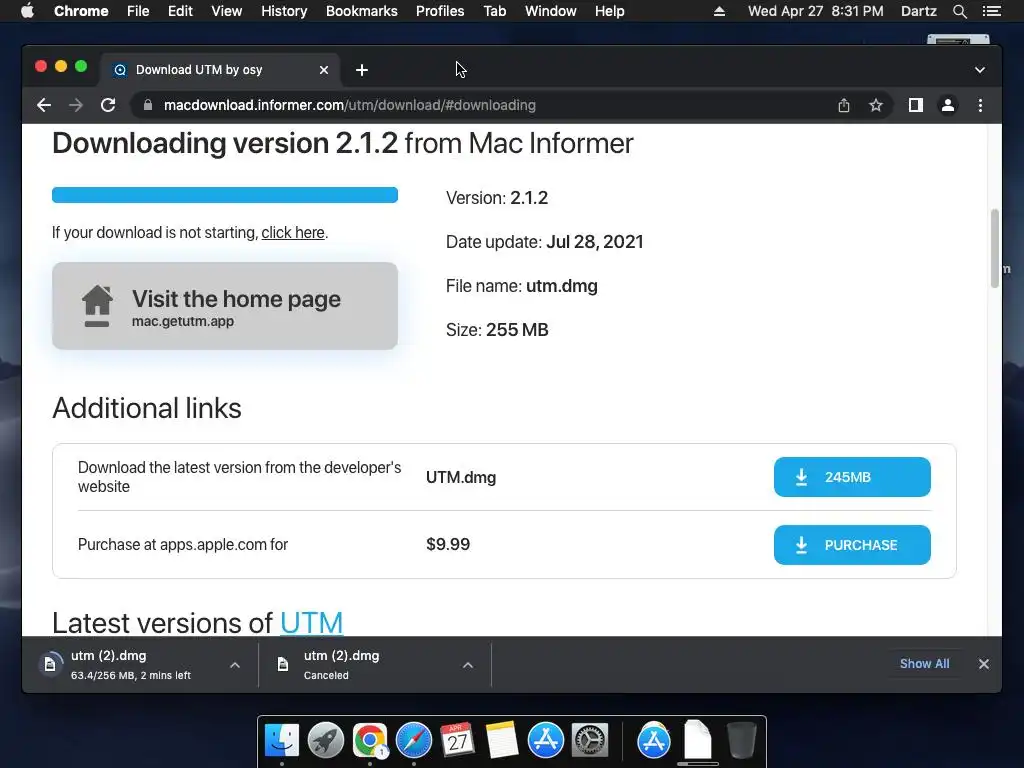1024x768 pixels.
Task: Open the Bookmarks menu
Action: pos(362,11)
